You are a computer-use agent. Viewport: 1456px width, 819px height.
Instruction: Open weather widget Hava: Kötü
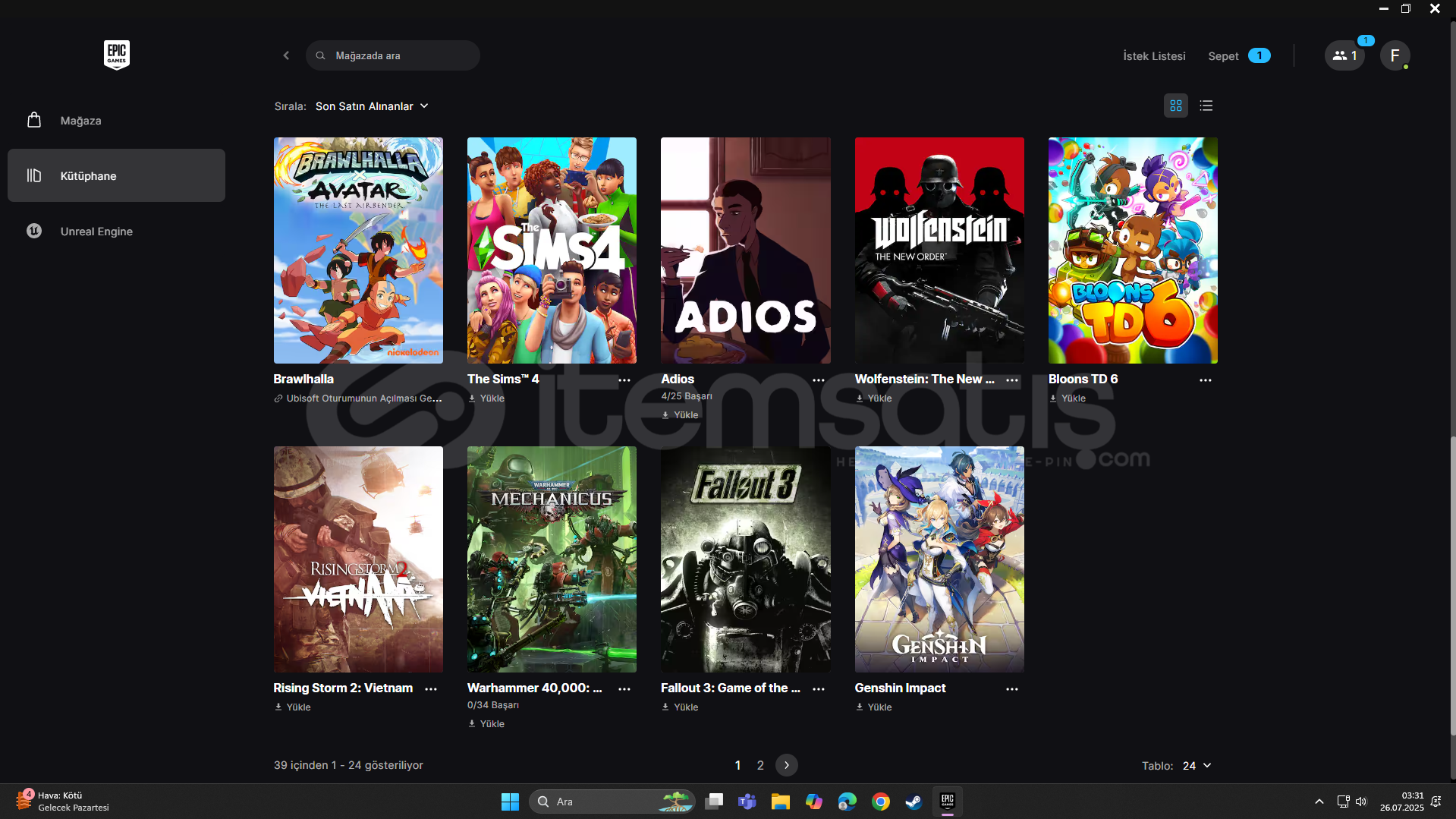pos(63,802)
